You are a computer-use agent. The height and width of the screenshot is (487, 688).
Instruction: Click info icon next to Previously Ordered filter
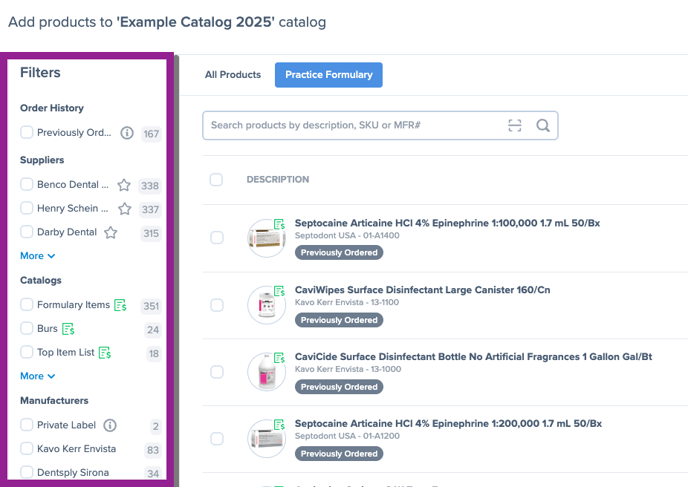pyautogui.click(x=127, y=132)
